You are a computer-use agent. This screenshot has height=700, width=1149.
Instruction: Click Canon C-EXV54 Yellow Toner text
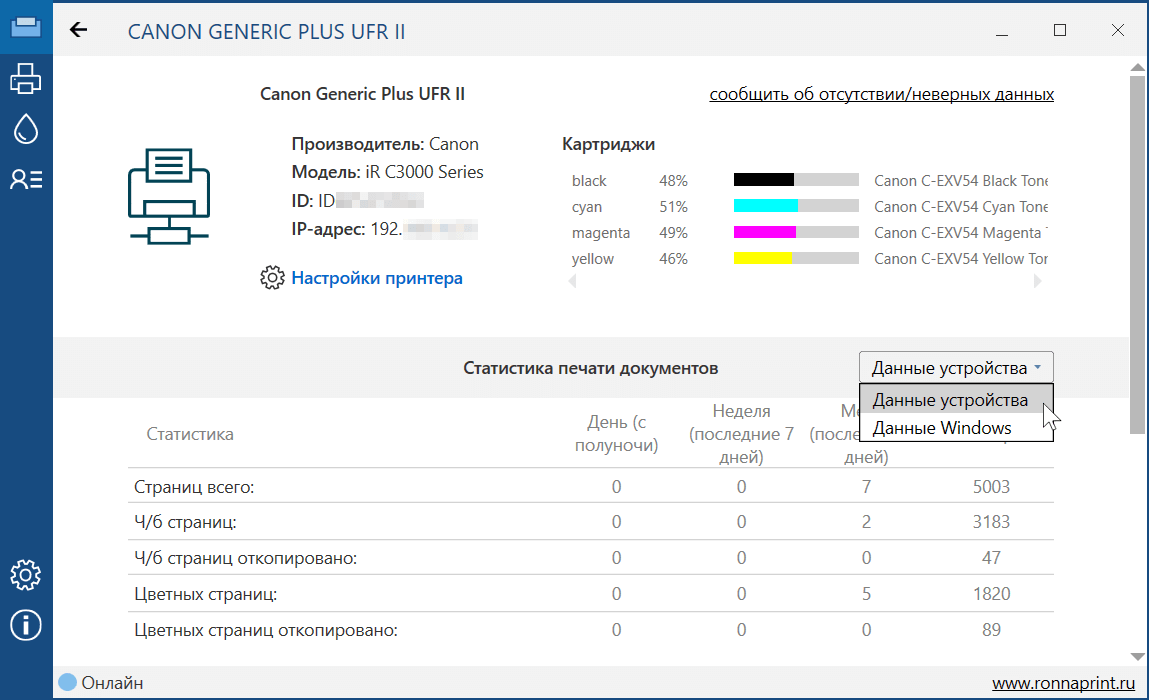pyautogui.click(x=961, y=259)
